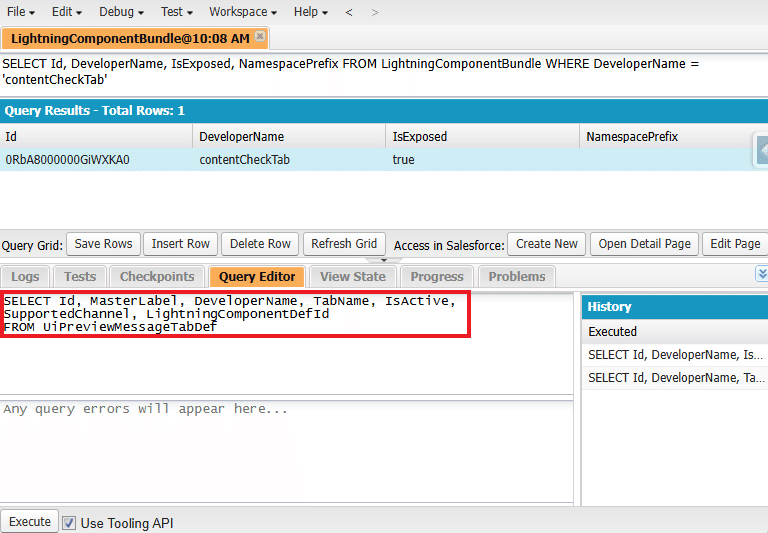The height and width of the screenshot is (533, 768).
Task: Select the cell 0RbA8000000GiWXKA0
Action: pyautogui.click(x=96, y=160)
